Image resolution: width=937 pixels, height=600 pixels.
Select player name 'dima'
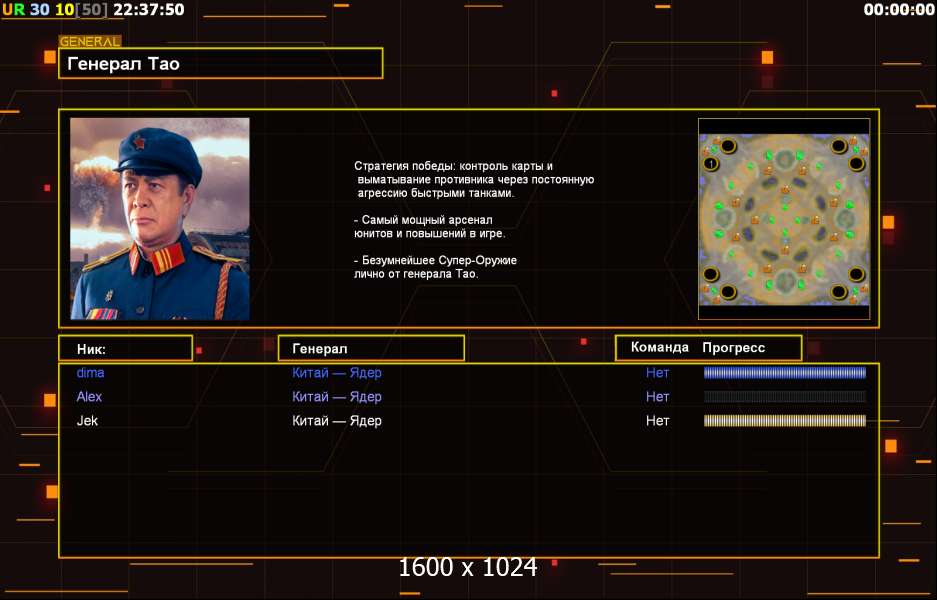point(90,373)
